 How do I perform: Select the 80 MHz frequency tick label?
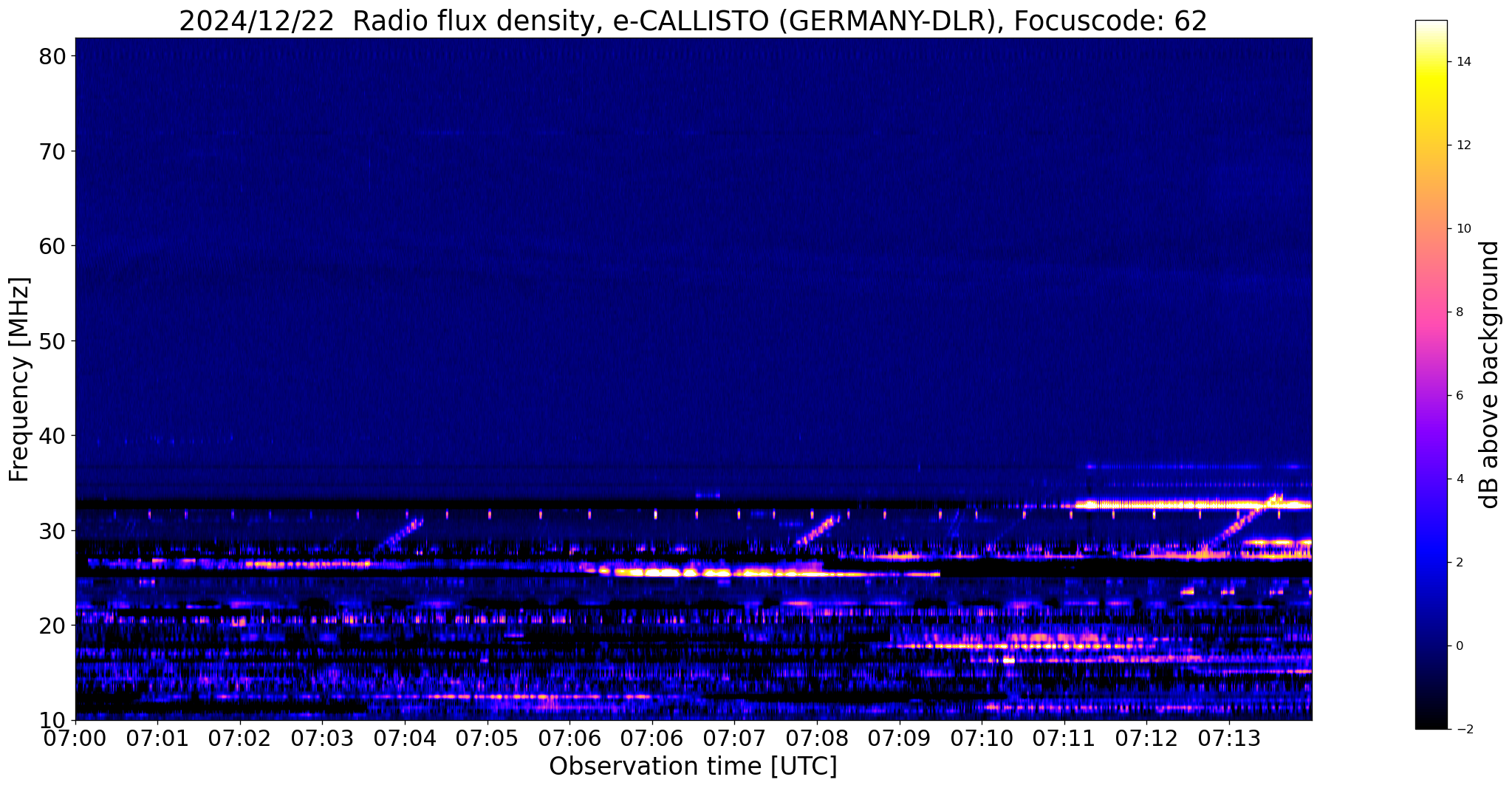click(x=52, y=56)
